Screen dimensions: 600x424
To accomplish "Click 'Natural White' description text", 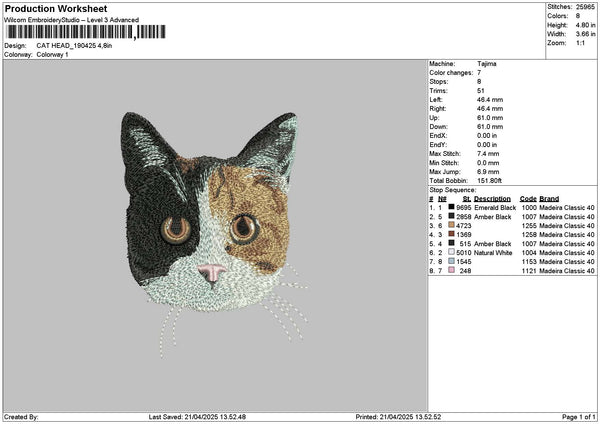I will tap(493, 253).
